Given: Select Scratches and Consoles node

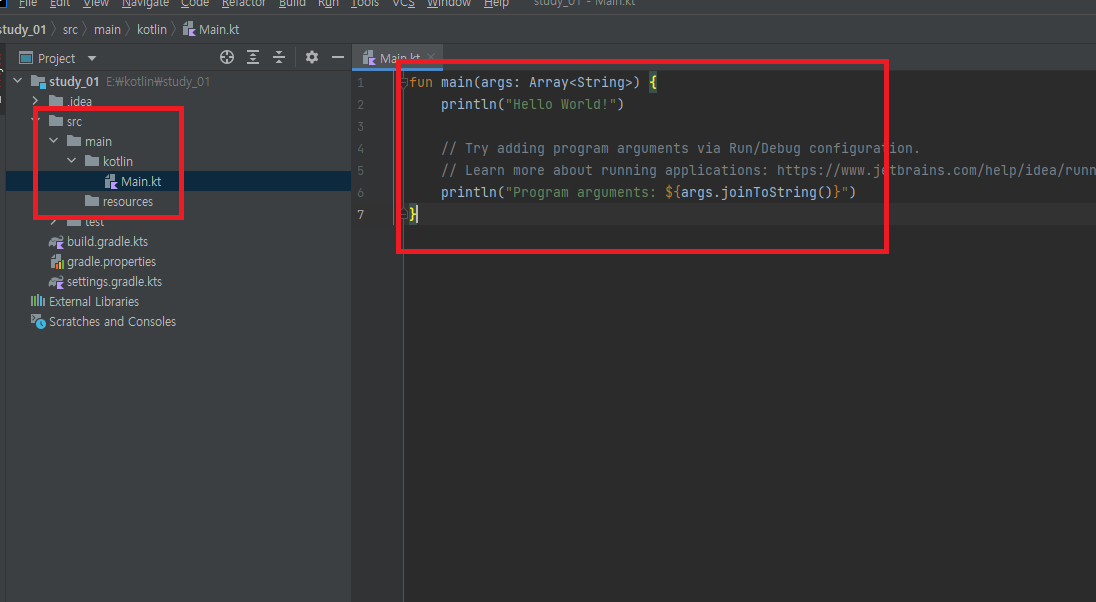Looking at the screenshot, I should (x=112, y=322).
